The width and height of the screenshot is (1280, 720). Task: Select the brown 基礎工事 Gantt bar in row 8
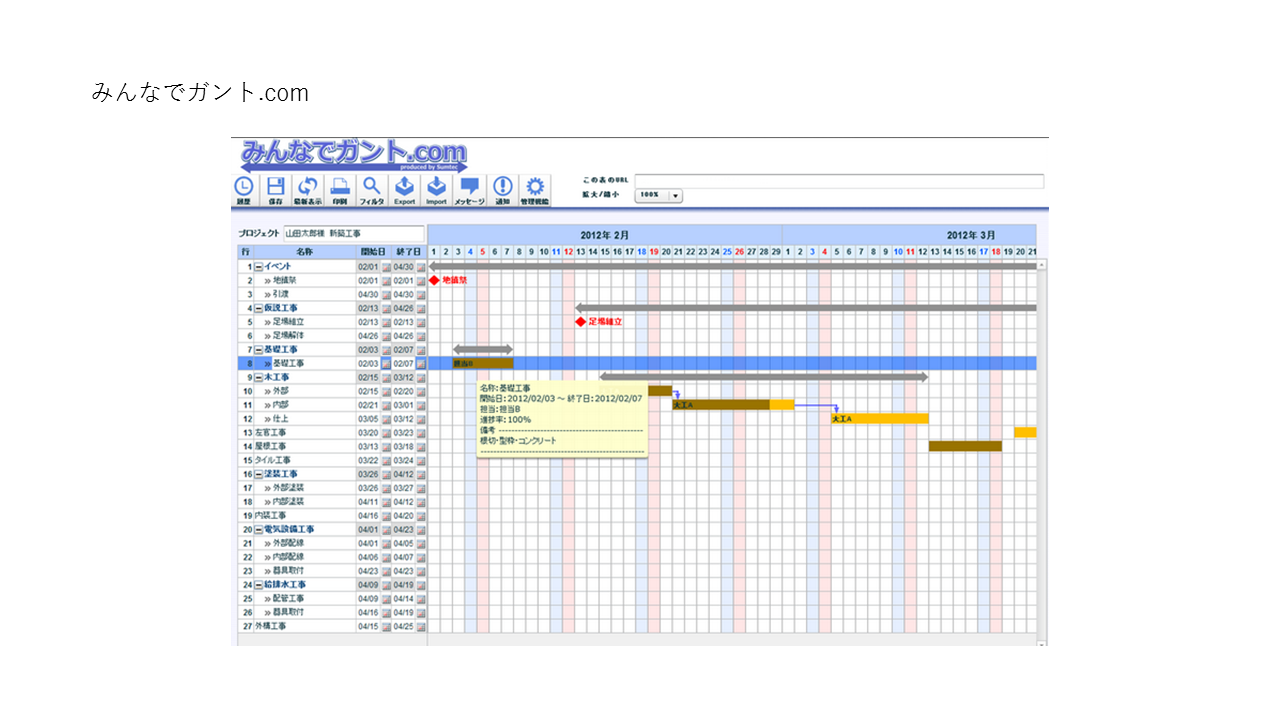(x=483, y=364)
